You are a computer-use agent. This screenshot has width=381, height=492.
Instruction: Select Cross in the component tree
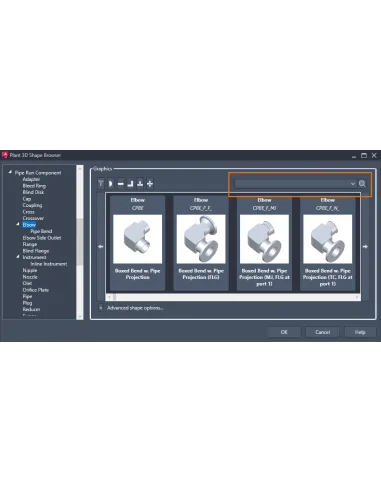click(x=29, y=212)
